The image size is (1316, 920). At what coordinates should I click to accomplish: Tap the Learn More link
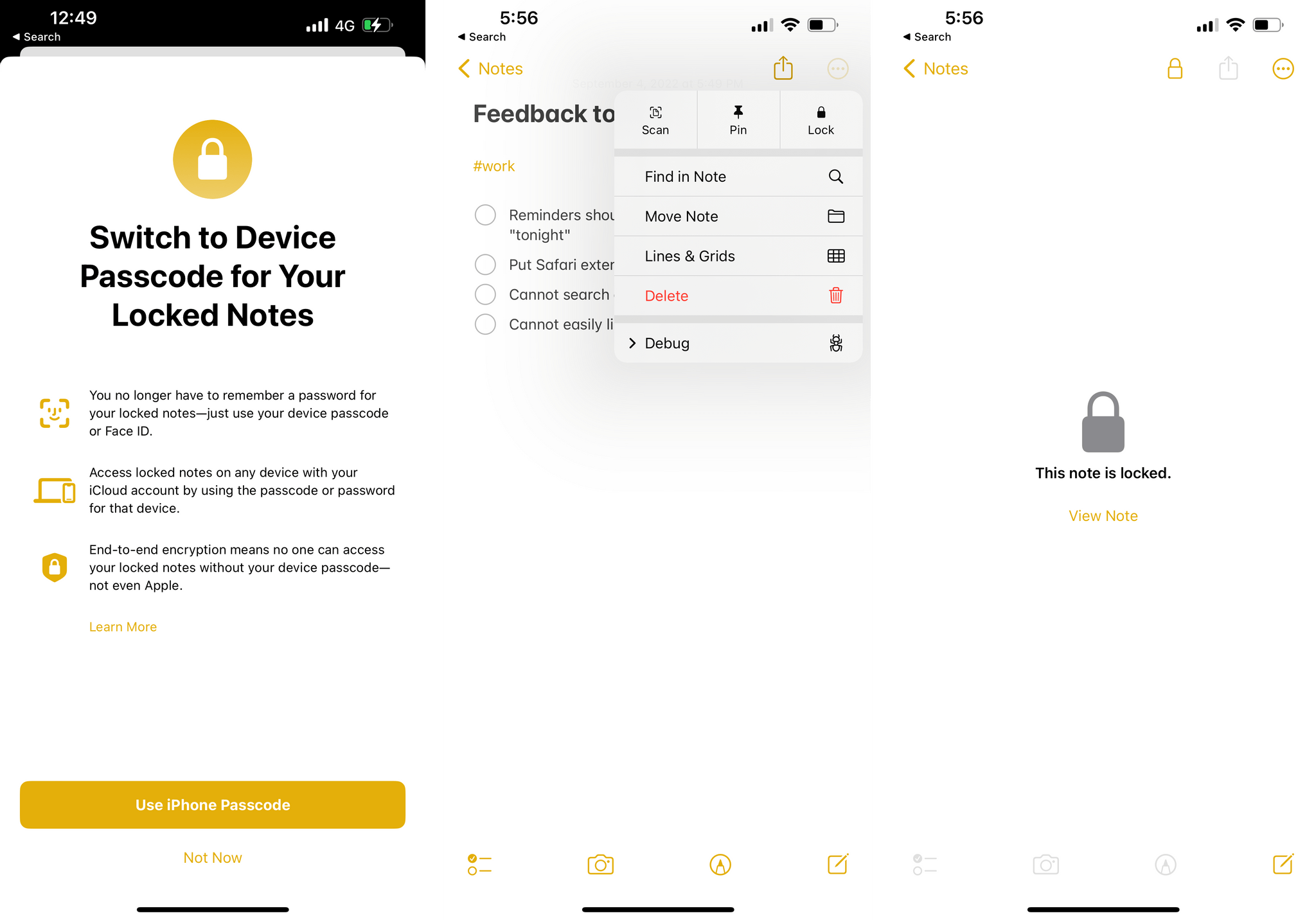coord(122,627)
